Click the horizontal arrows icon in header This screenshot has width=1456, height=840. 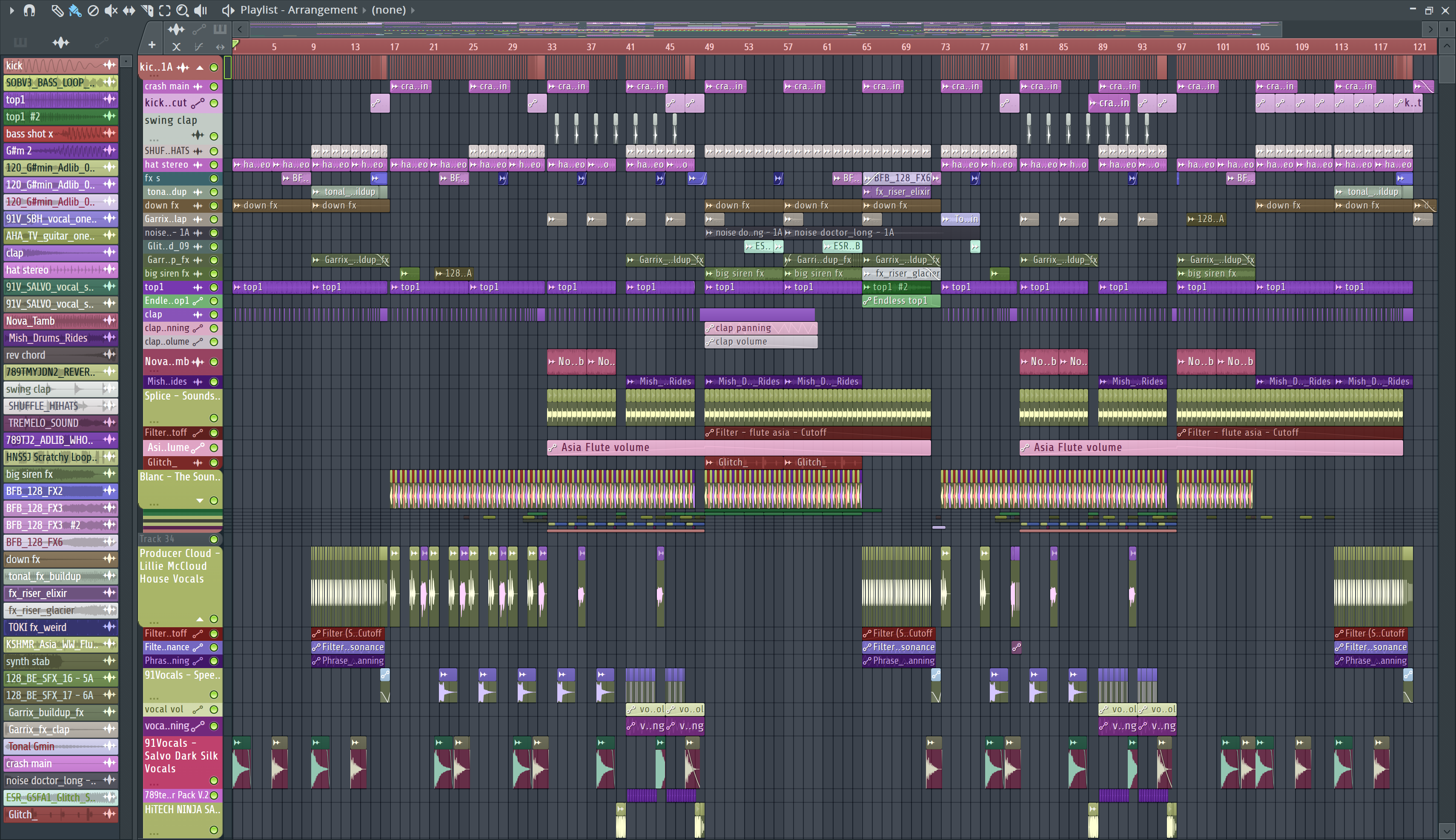pyautogui.click(x=220, y=47)
